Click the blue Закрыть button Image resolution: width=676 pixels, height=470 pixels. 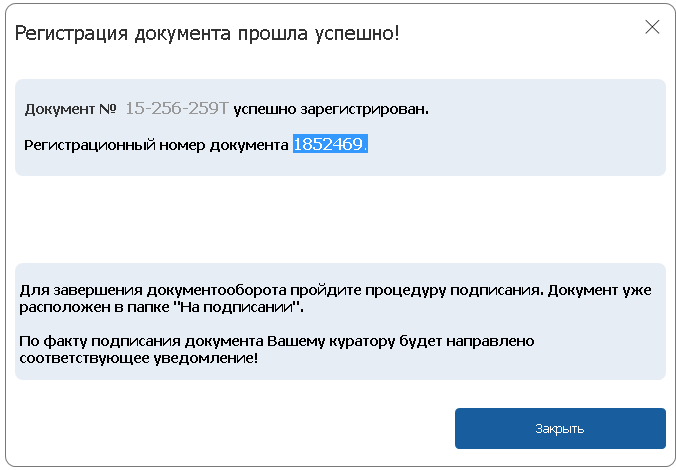560,428
